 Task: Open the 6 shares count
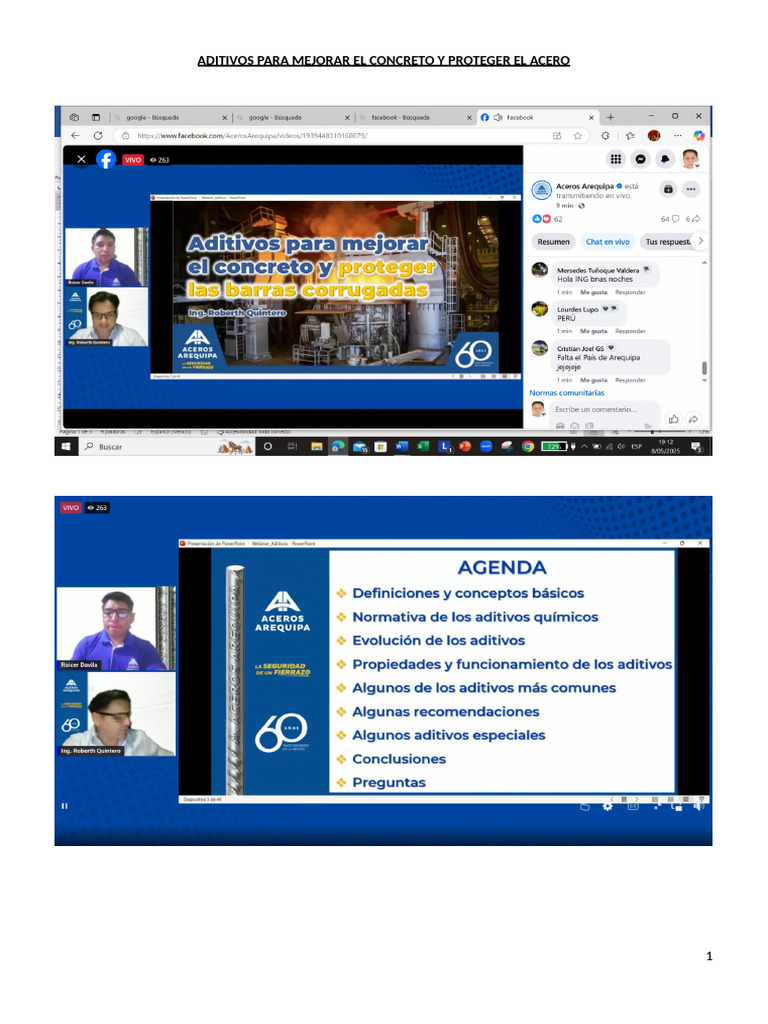pyautogui.click(x=692, y=219)
